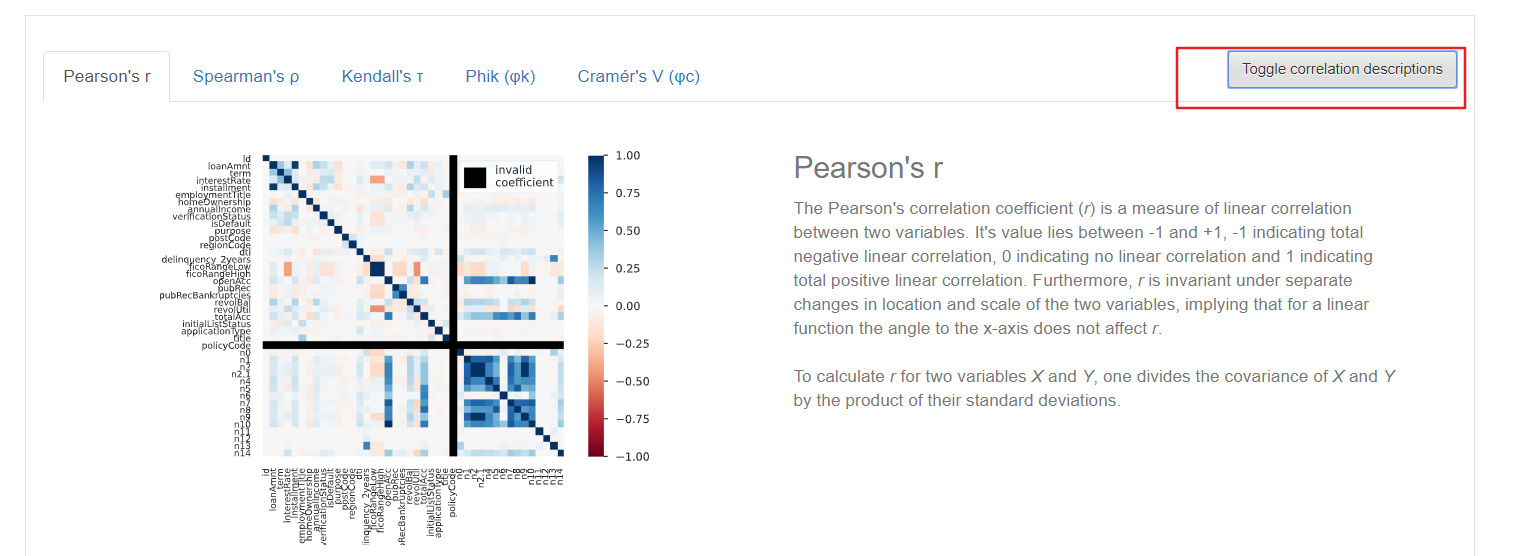Click the Pearson's r description heading
The height and width of the screenshot is (556, 1540).
coord(868,168)
